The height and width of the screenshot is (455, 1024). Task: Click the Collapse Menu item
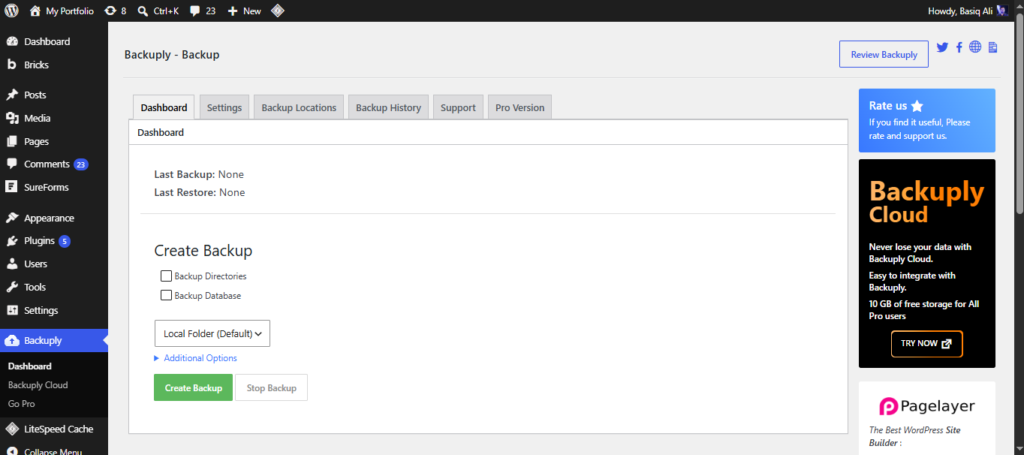click(x=54, y=450)
